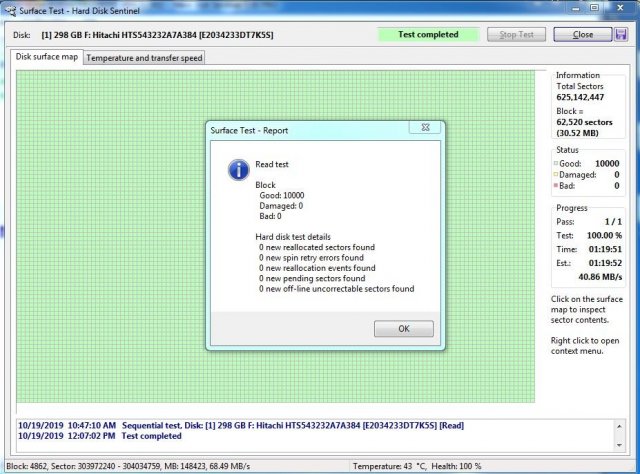Confirm the report with OK button
Image resolution: width=640 pixels, height=474 pixels.
click(x=404, y=329)
